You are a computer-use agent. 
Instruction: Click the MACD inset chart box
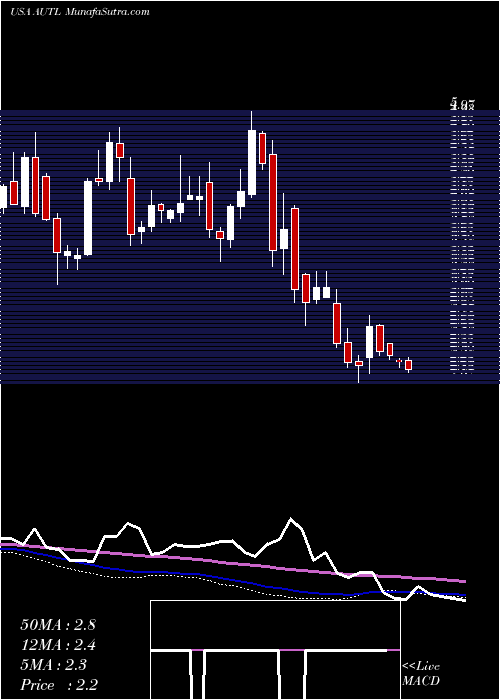275,650
